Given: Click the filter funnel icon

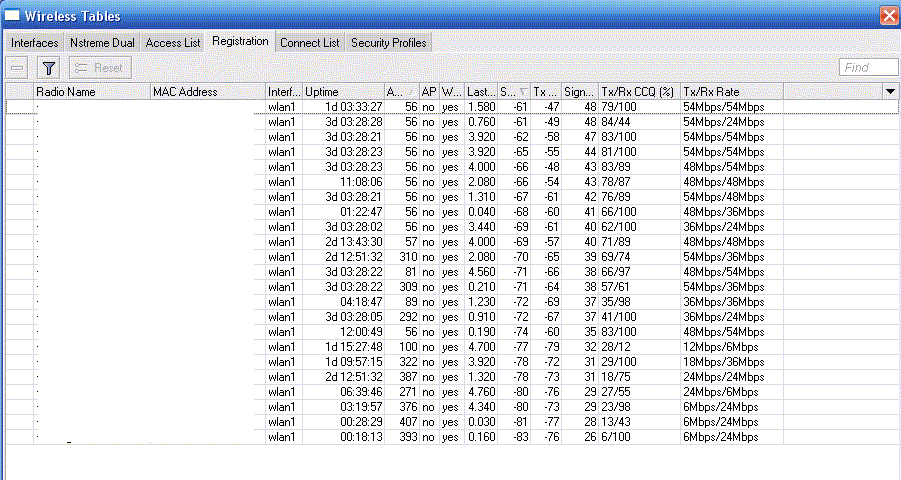Looking at the screenshot, I should pos(50,67).
